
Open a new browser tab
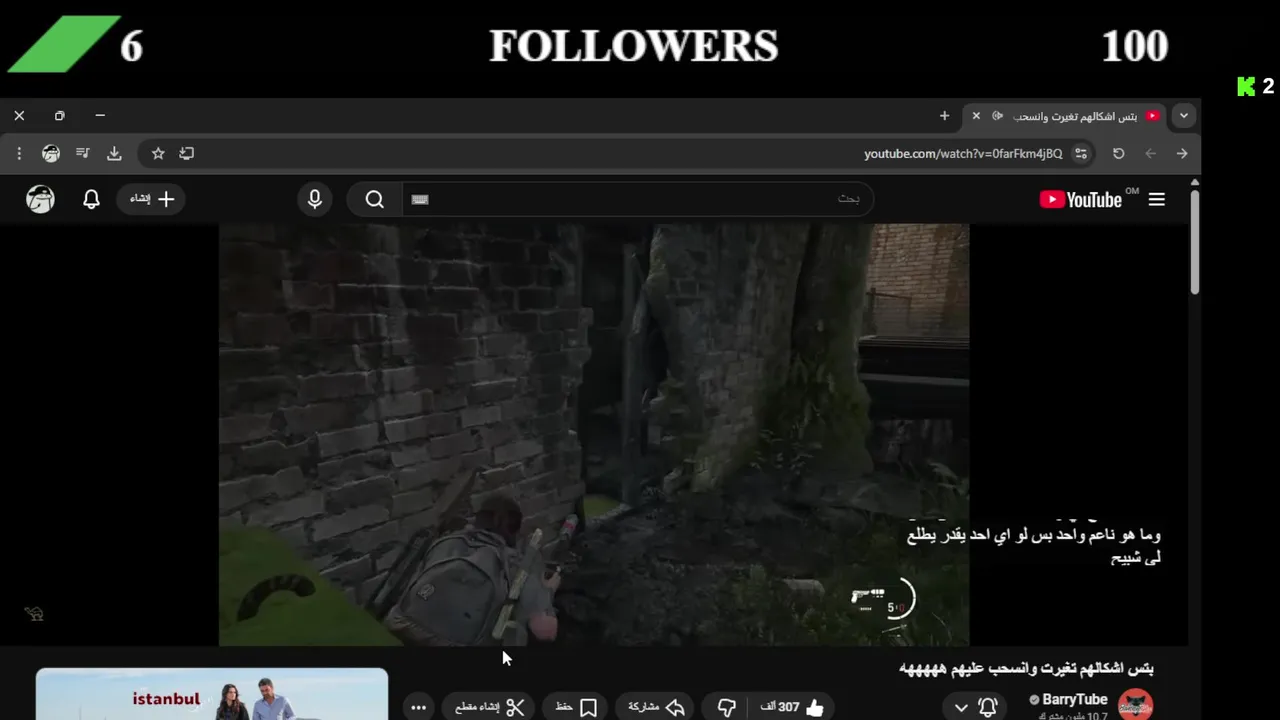[x=944, y=116]
